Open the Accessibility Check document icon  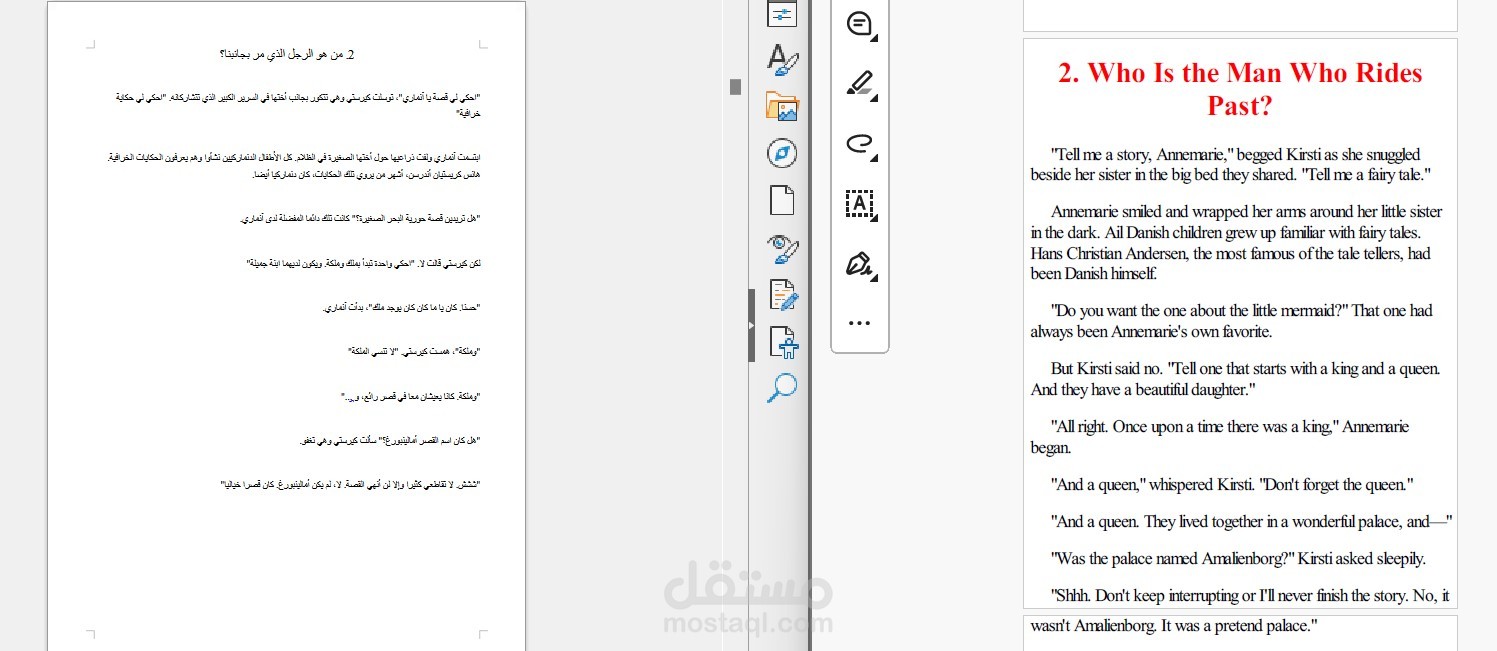click(782, 342)
